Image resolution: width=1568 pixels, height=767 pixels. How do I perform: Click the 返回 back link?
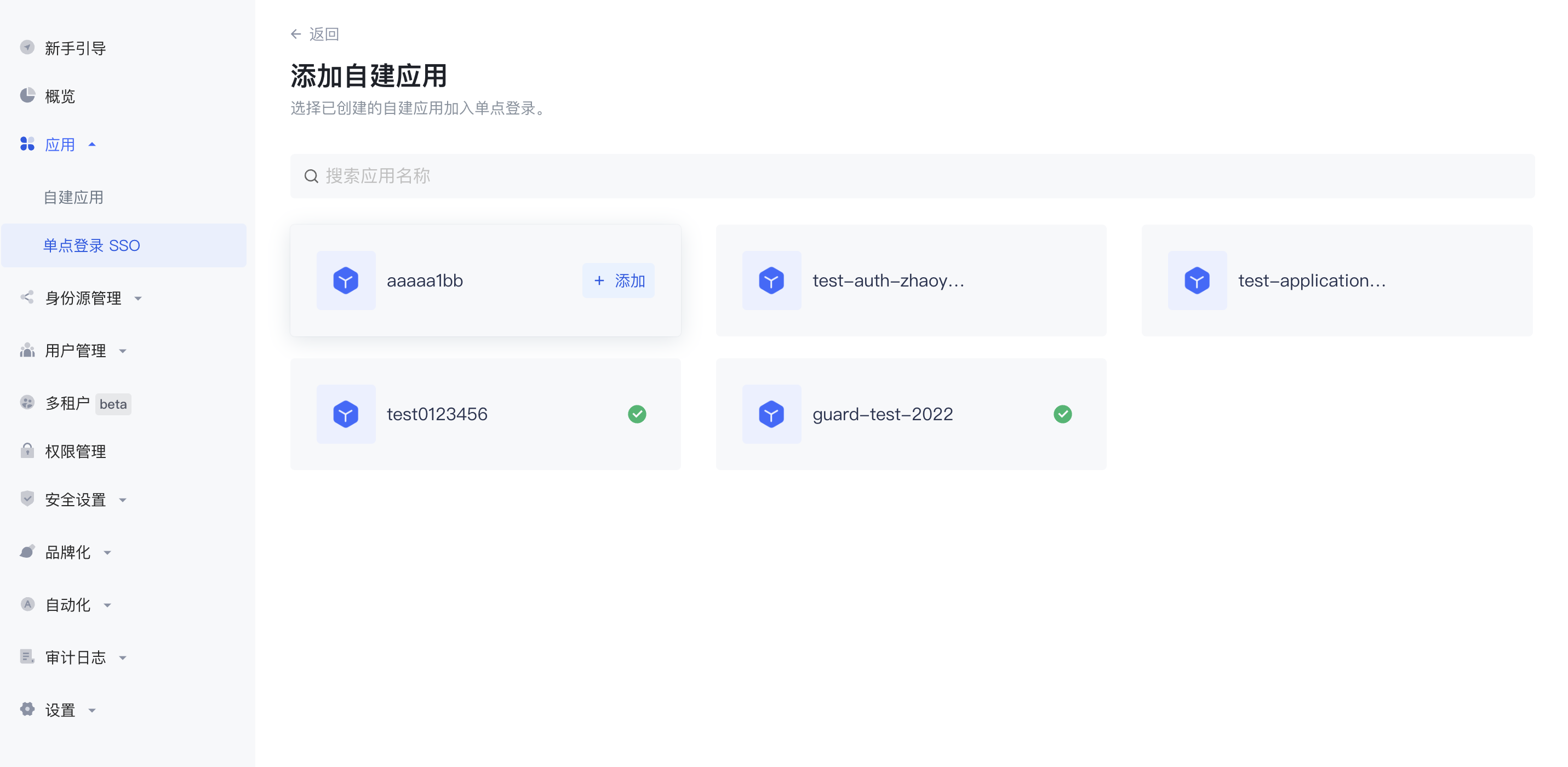(x=323, y=34)
